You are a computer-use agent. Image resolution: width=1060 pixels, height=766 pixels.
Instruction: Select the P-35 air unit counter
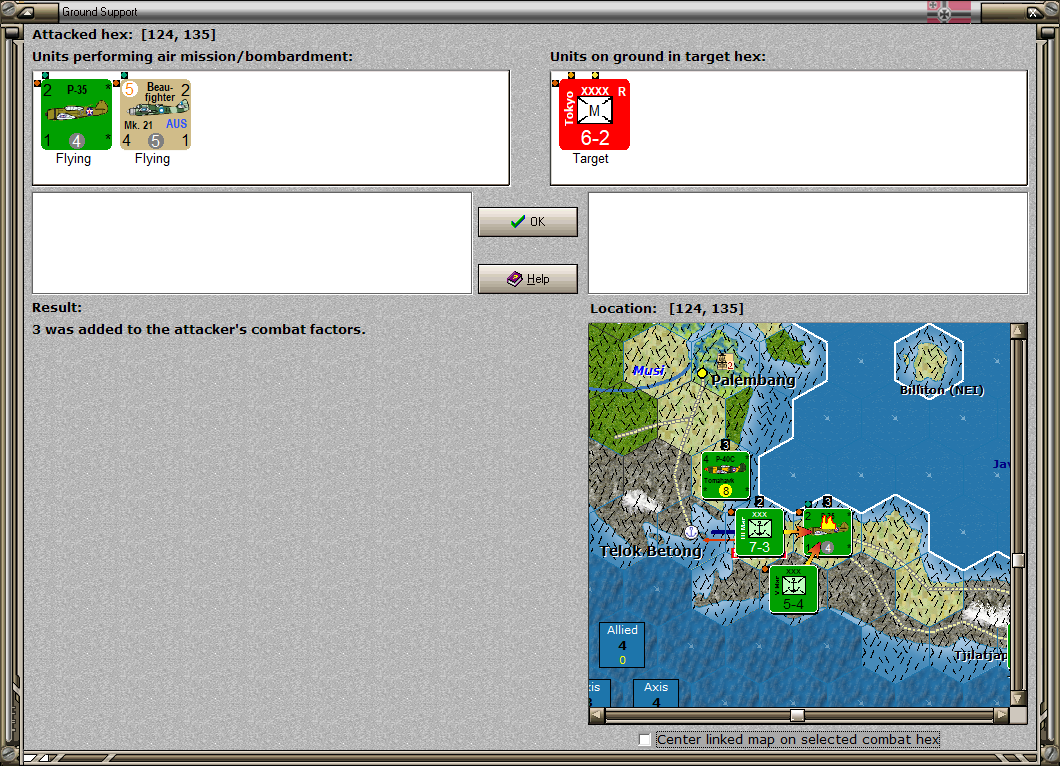[76, 114]
